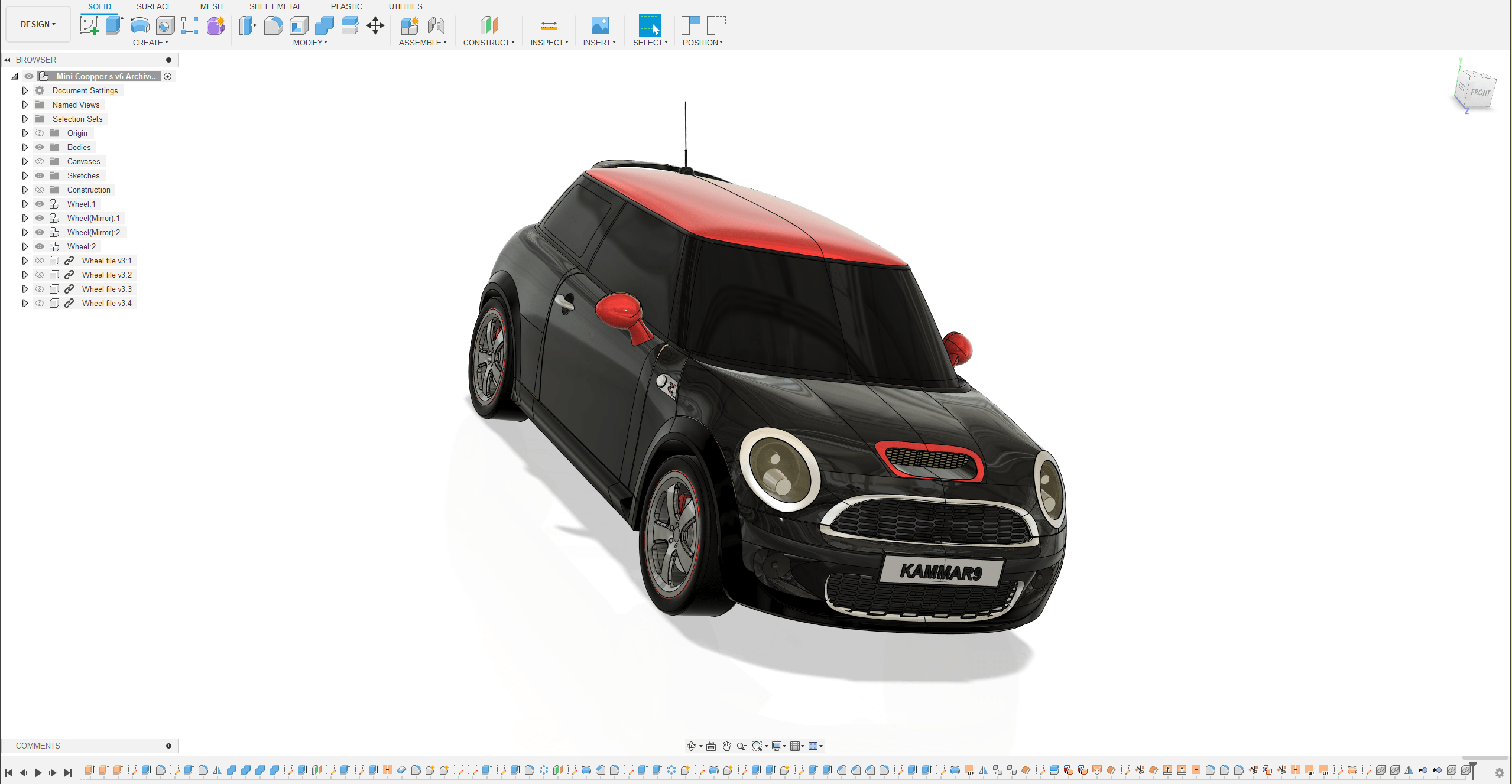Switch to the PLASTIC tab
The height and width of the screenshot is (784, 1512).
click(346, 6)
